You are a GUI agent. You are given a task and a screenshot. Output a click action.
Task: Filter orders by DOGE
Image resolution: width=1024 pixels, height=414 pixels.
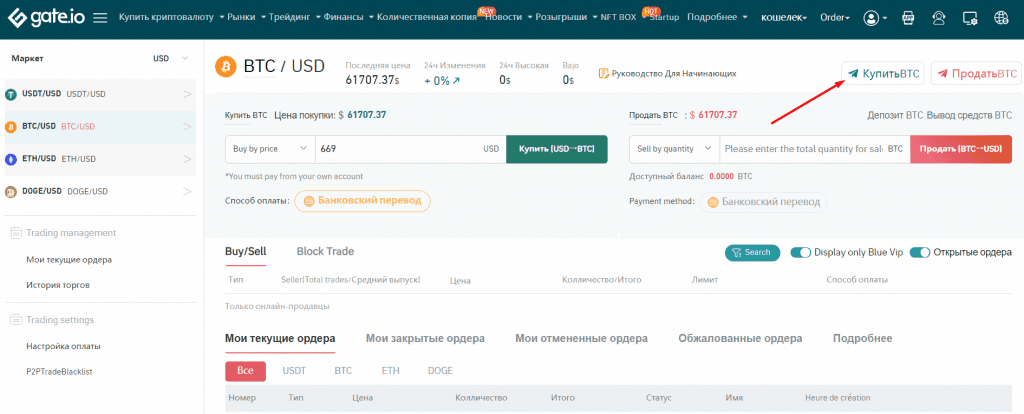point(440,371)
